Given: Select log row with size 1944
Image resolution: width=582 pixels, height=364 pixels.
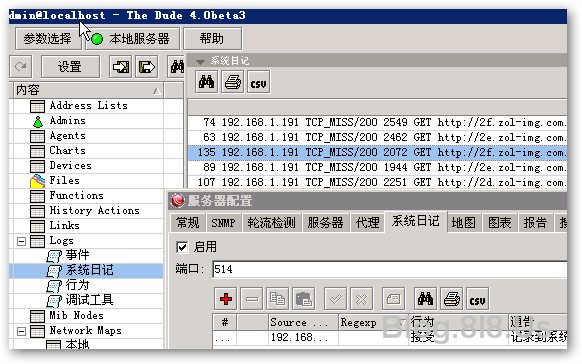Looking at the screenshot, I should [377, 167].
